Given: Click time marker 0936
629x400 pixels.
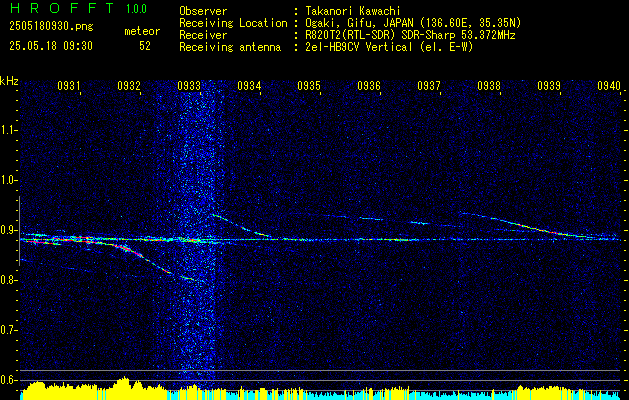Looking at the screenshot, I should click(369, 85).
